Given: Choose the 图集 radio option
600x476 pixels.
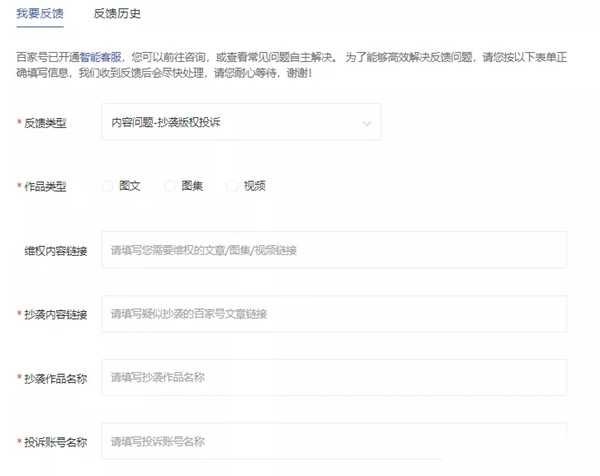Looking at the screenshot, I should pyautogui.click(x=171, y=186).
